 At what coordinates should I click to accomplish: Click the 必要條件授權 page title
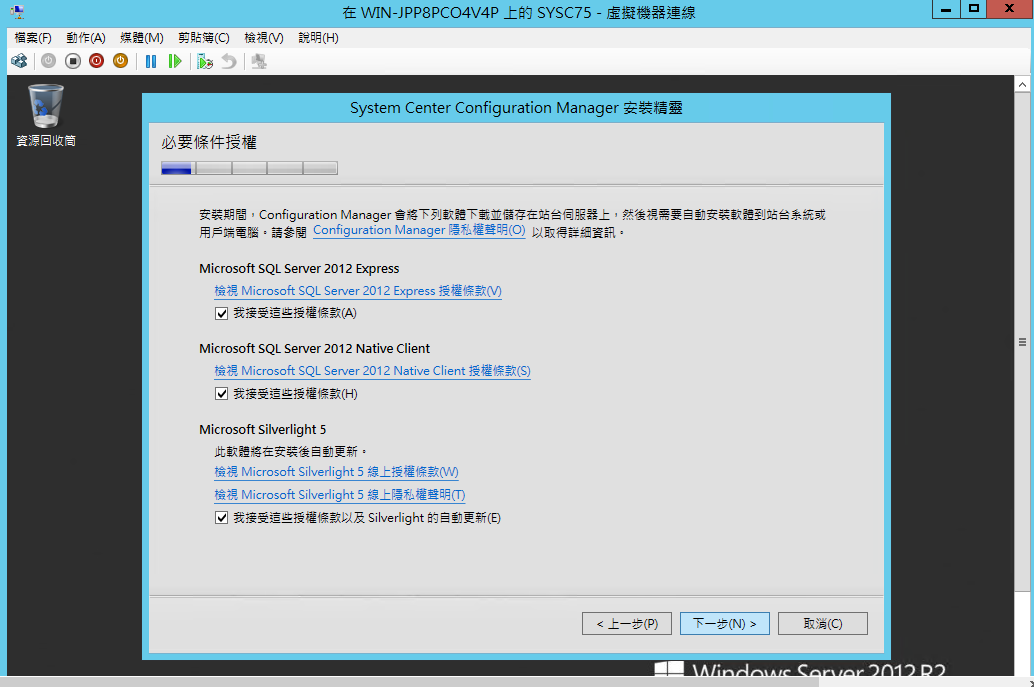tap(209, 142)
